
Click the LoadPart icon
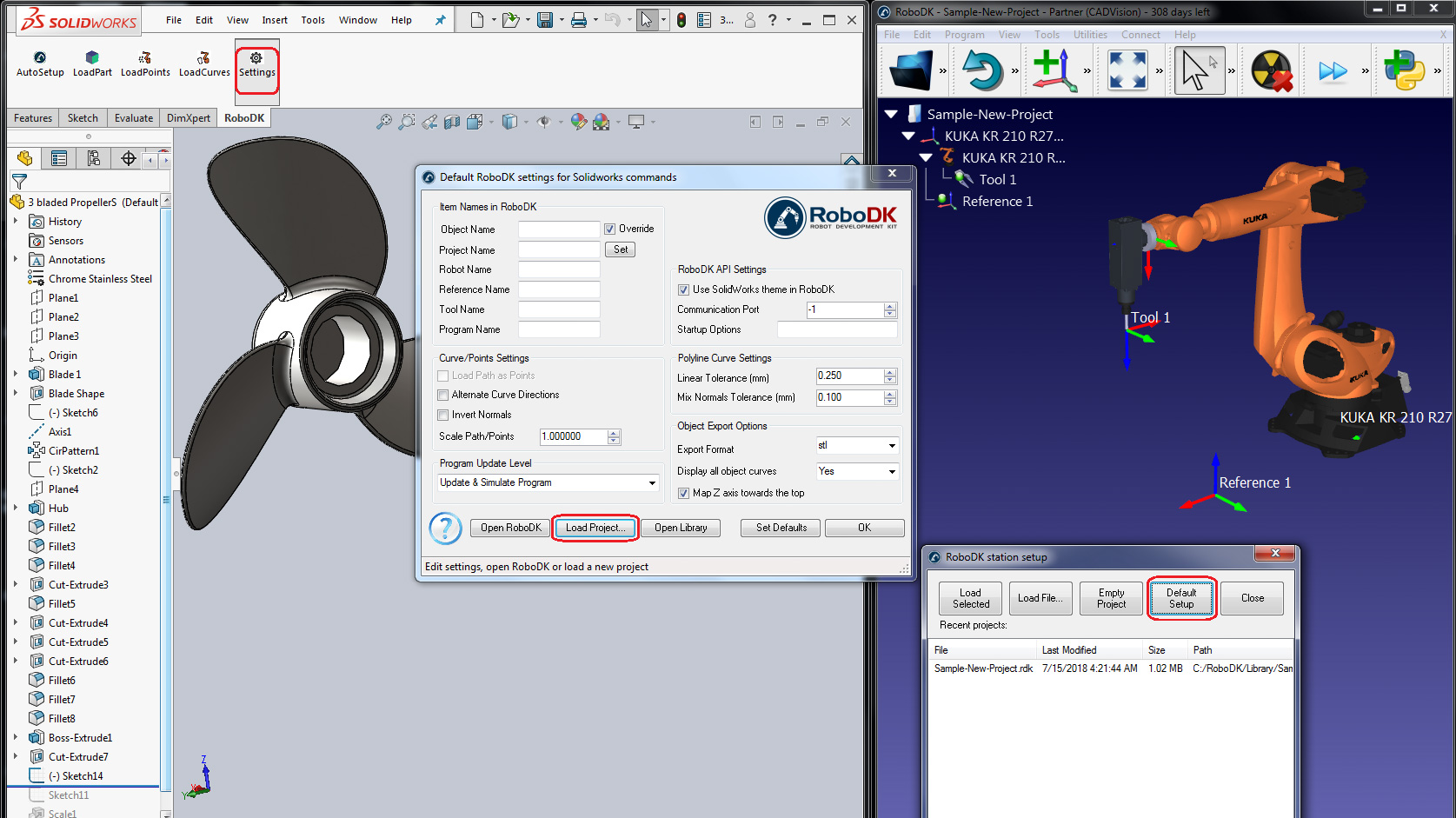click(x=92, y=58)
